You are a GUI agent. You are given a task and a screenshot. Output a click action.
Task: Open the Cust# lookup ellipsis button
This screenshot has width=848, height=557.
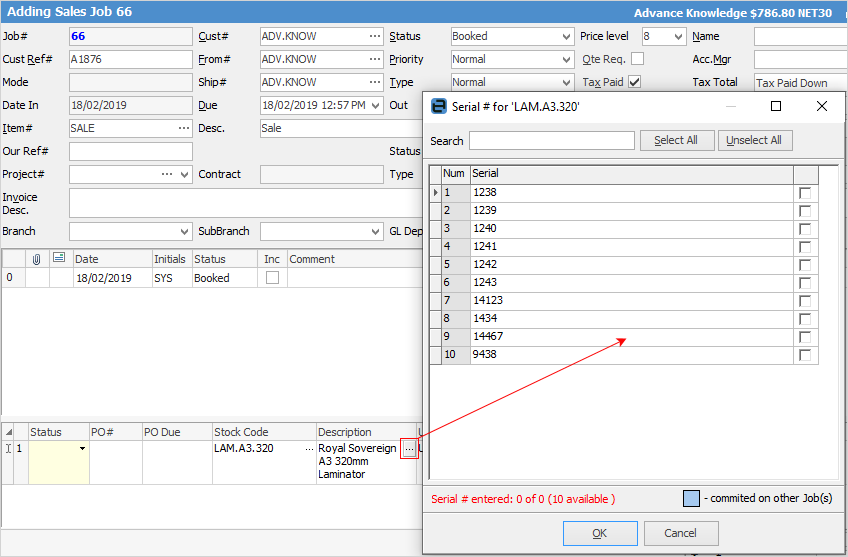(375, 36)
